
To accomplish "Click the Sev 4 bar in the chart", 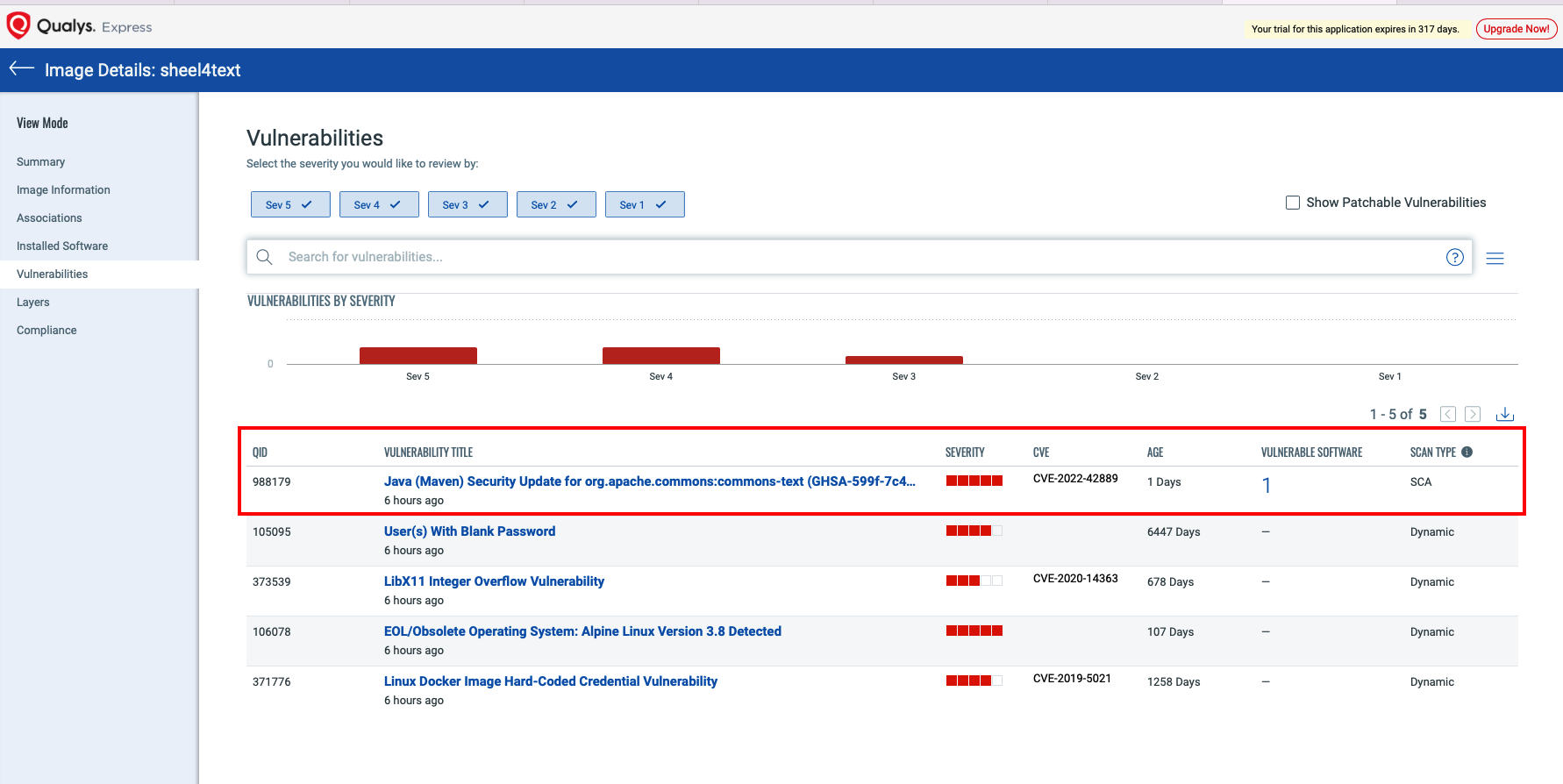I will (661, 355).
